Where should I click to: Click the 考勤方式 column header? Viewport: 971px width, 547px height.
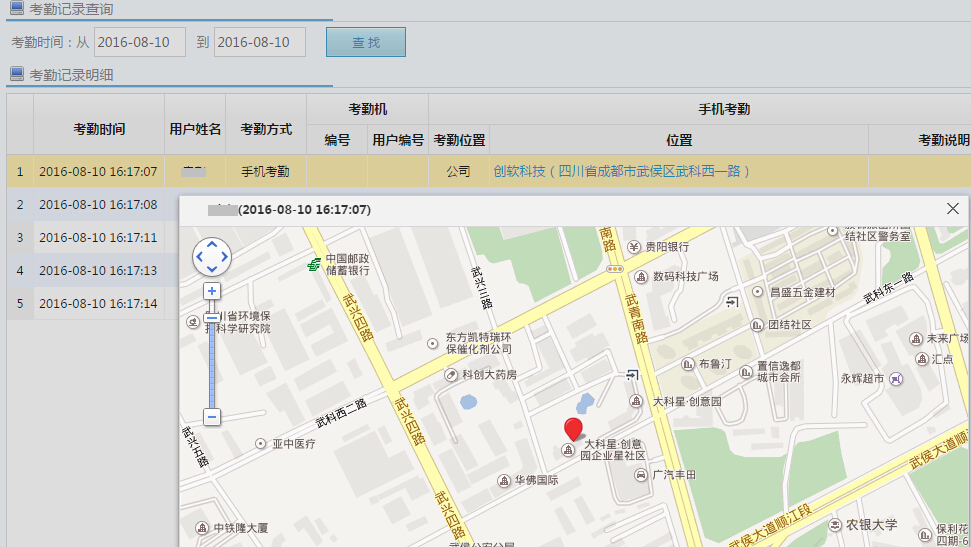(266, 129)
